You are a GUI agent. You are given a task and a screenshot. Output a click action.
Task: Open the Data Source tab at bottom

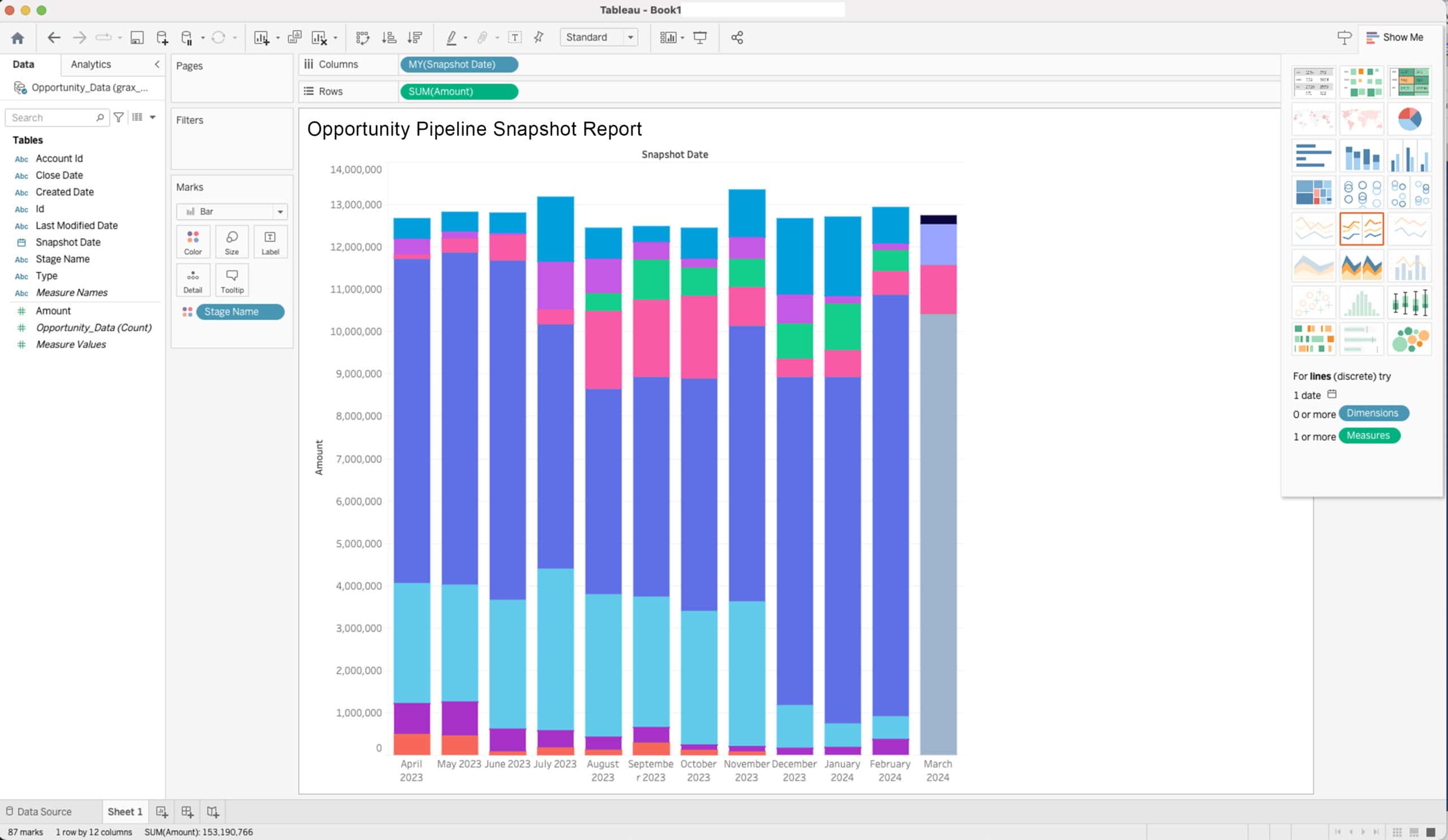click(44, 811)
